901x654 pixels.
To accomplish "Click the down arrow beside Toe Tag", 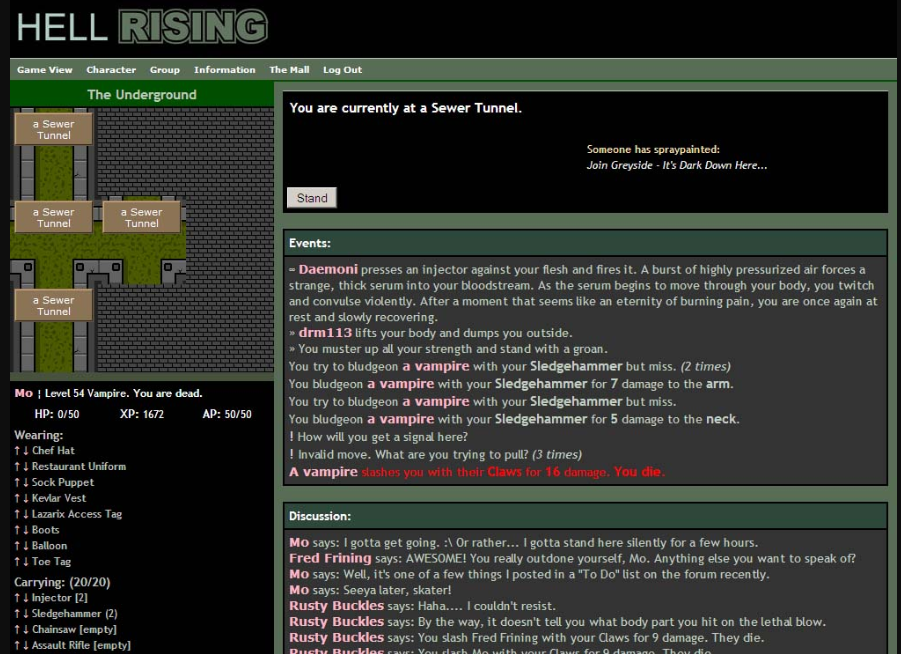I will [25, 562].
